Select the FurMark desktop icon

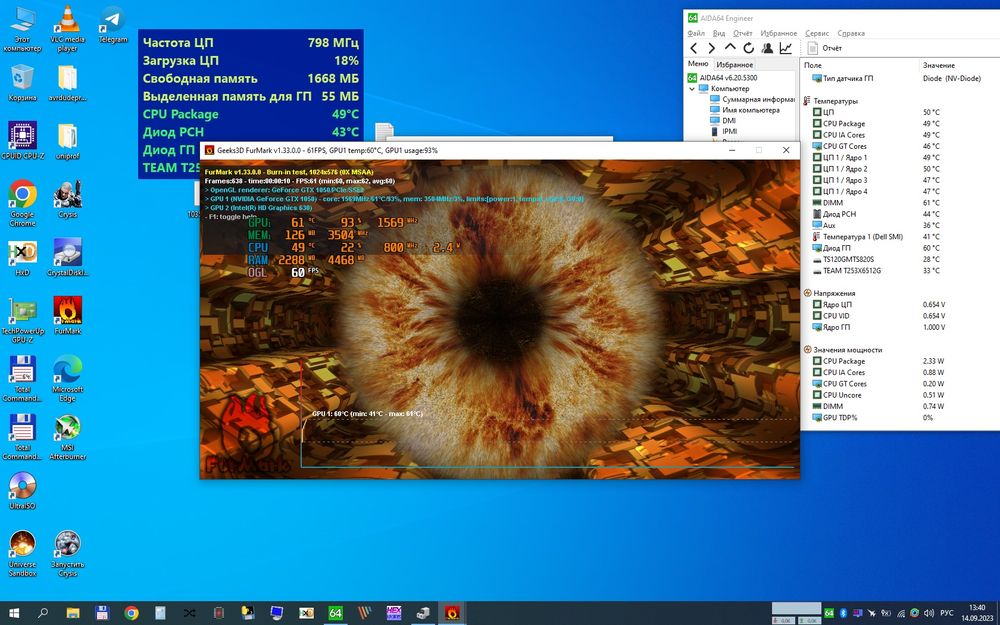[67, 316]
